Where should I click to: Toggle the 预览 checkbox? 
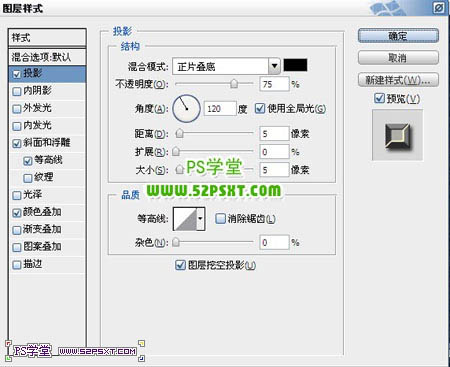click(379, 98)
